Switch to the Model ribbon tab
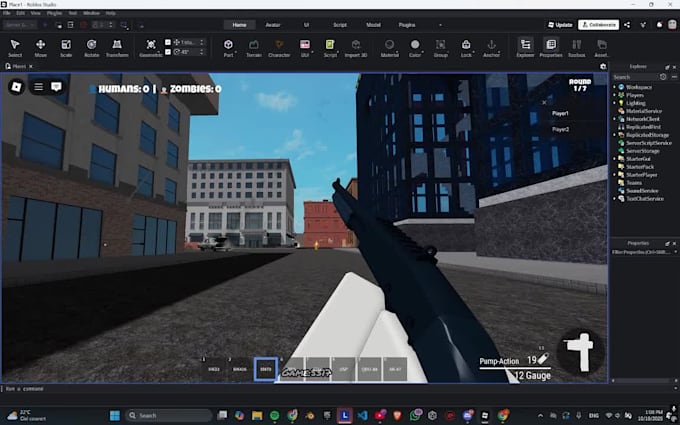This screenshot has height=425, width=680. (373, 25)
